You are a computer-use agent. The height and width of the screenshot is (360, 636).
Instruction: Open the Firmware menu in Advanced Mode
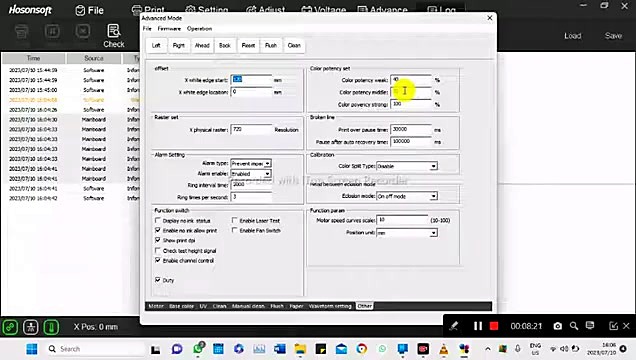pyautogui.click(x=169, y=28)
